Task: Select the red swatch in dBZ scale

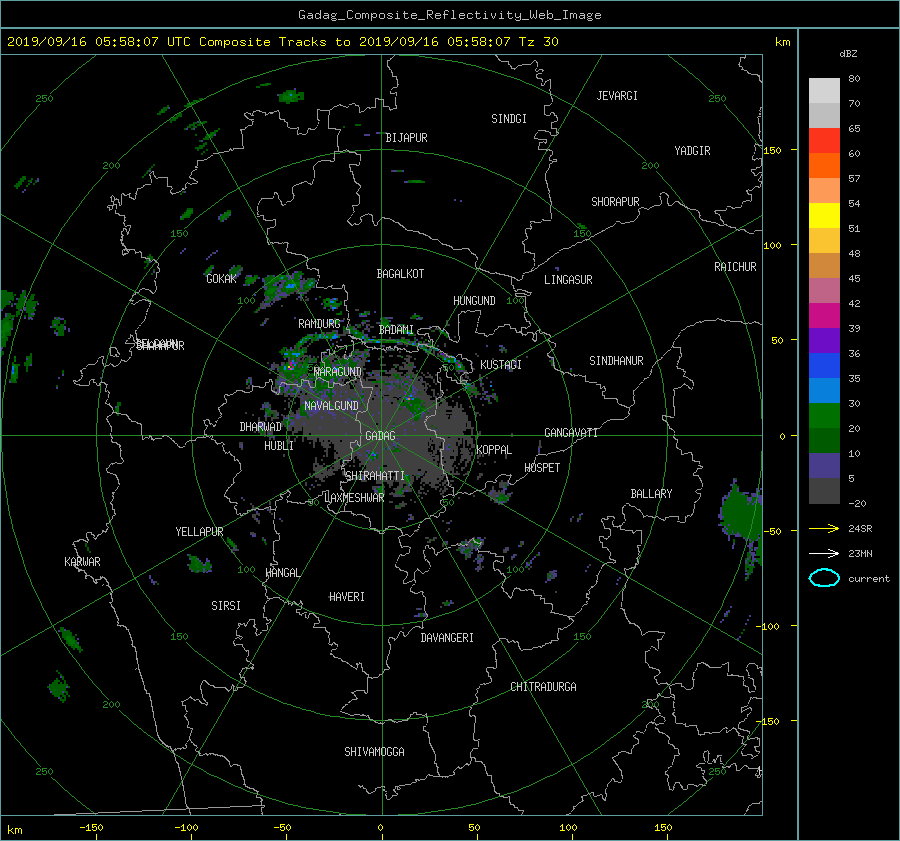Action: point(824,141)
